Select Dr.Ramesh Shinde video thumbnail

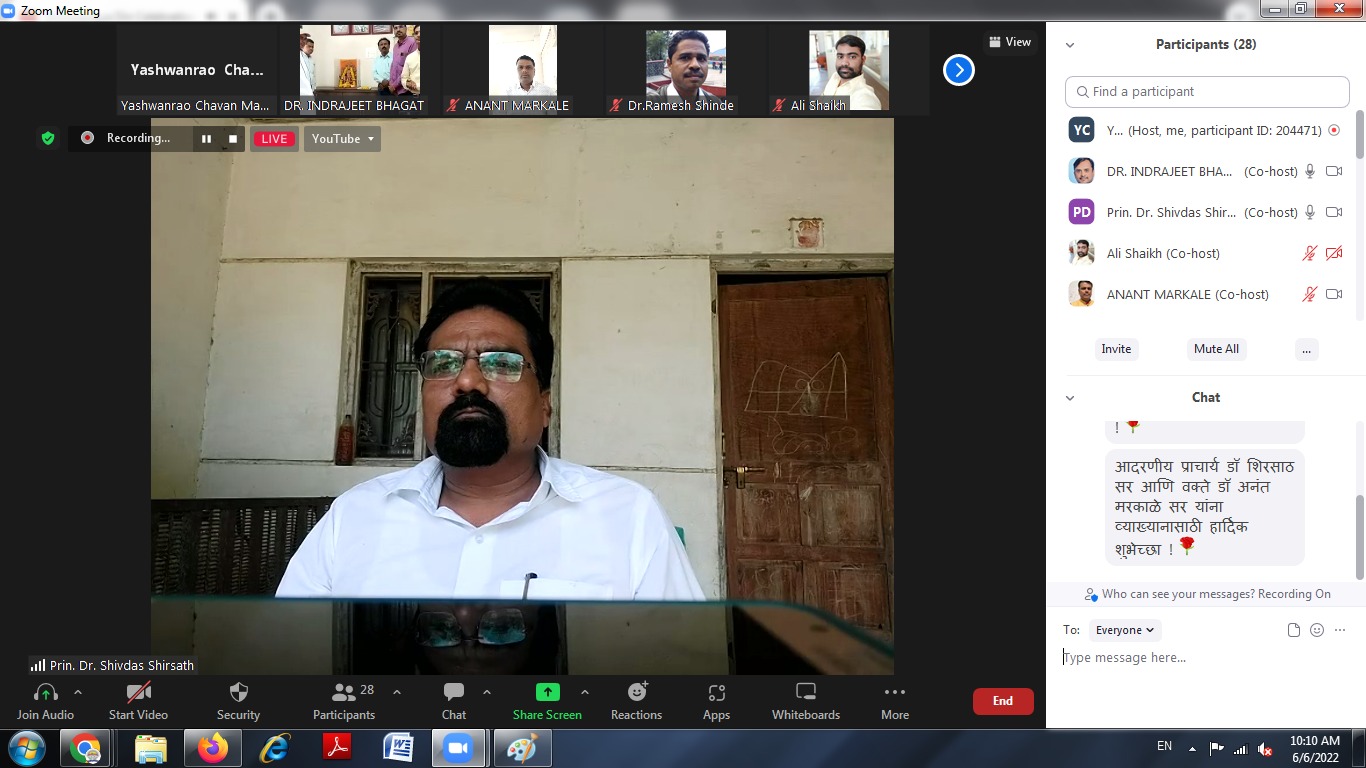[x=686, y=70]
